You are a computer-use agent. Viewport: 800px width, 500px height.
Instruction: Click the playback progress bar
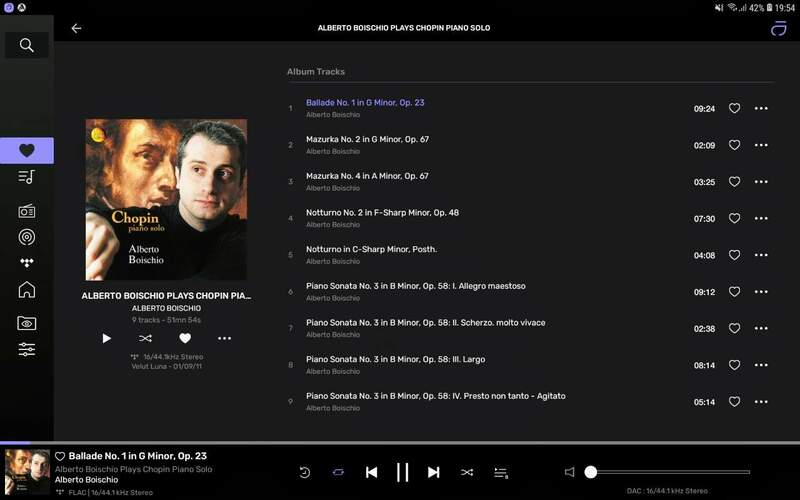click(400, 442)
